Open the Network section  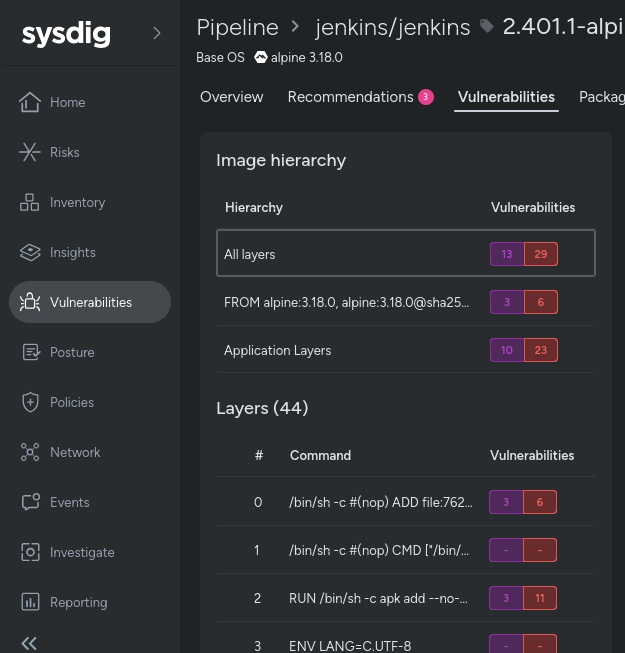coord(75,452)
